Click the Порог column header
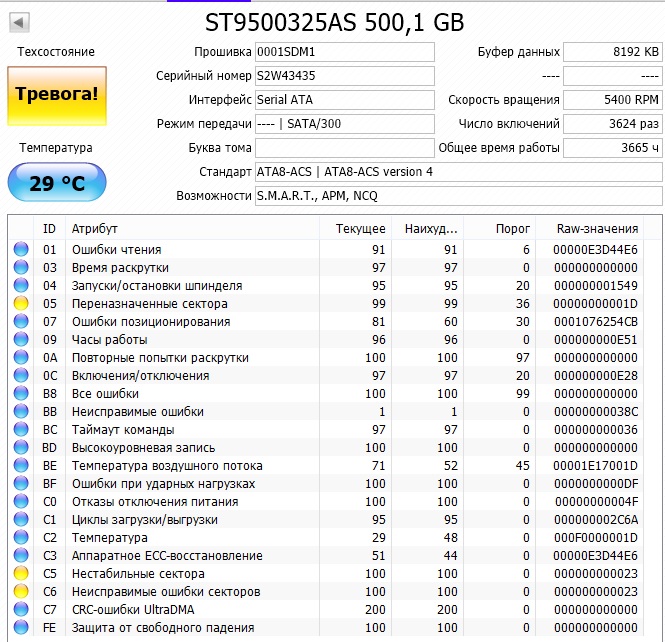This screenshot has height=642, width=665. tap(500, 229)
